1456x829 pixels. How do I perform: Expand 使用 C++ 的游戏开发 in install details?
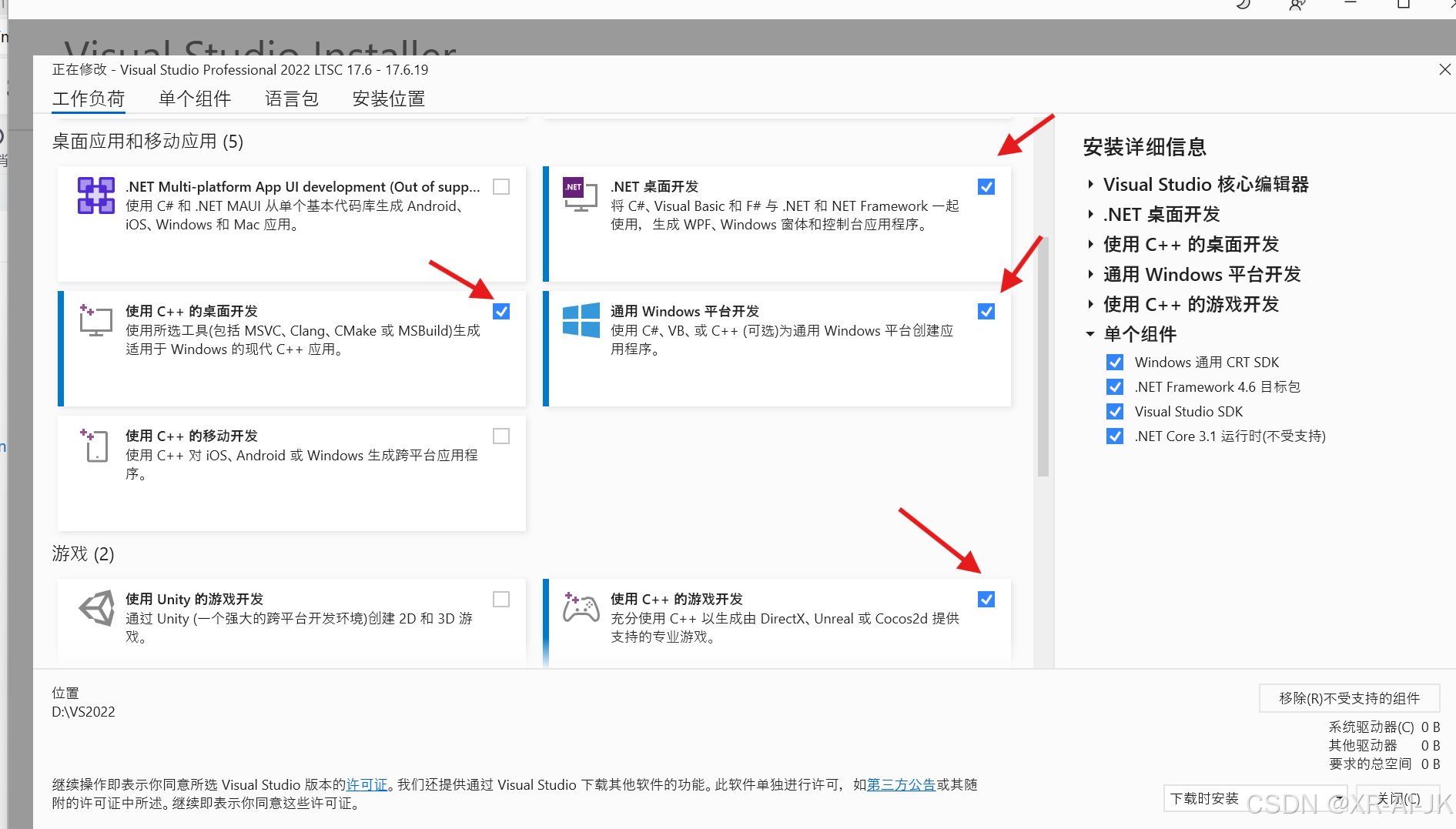click(1090, 305)
